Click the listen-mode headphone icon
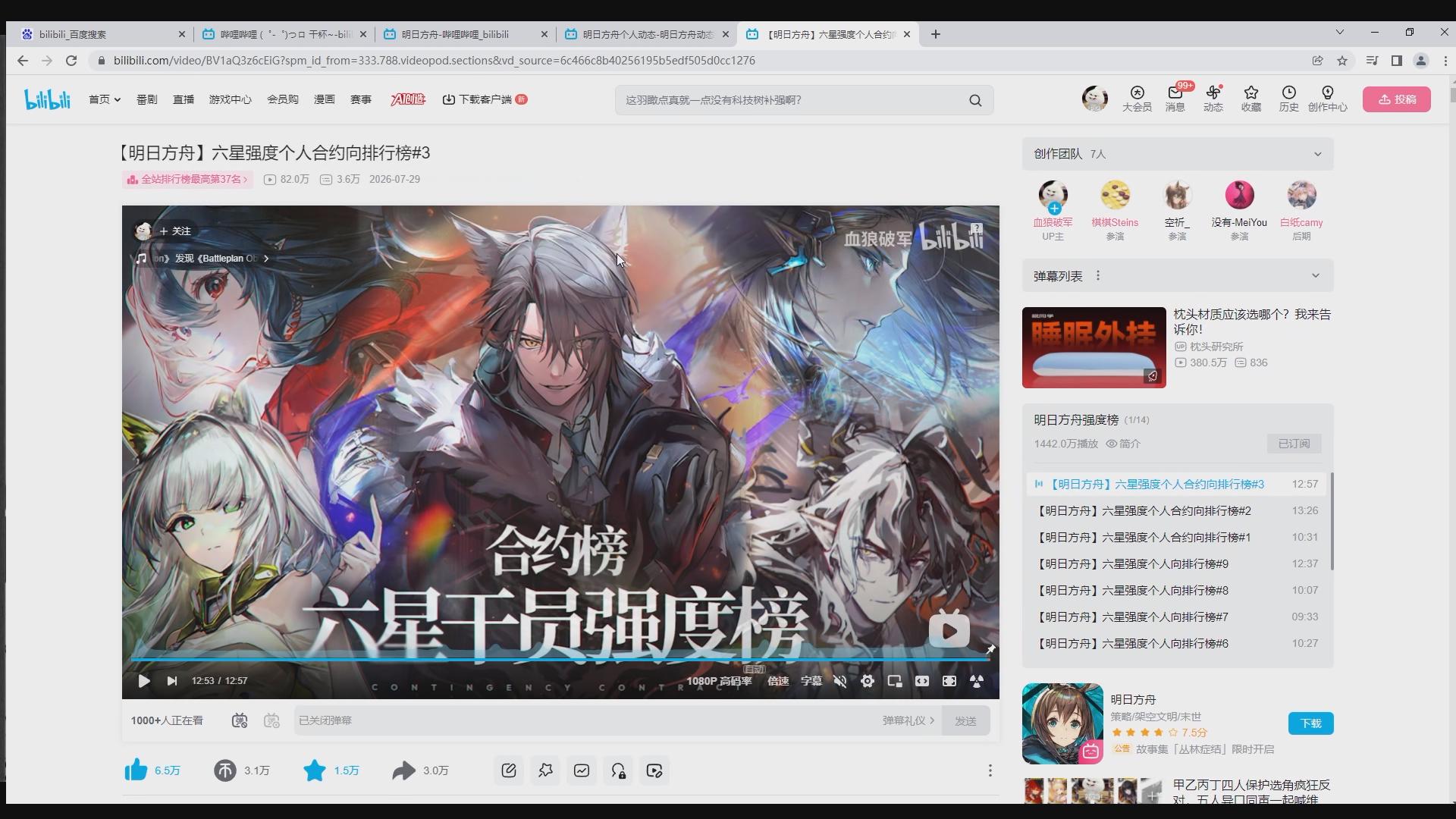 618,770
